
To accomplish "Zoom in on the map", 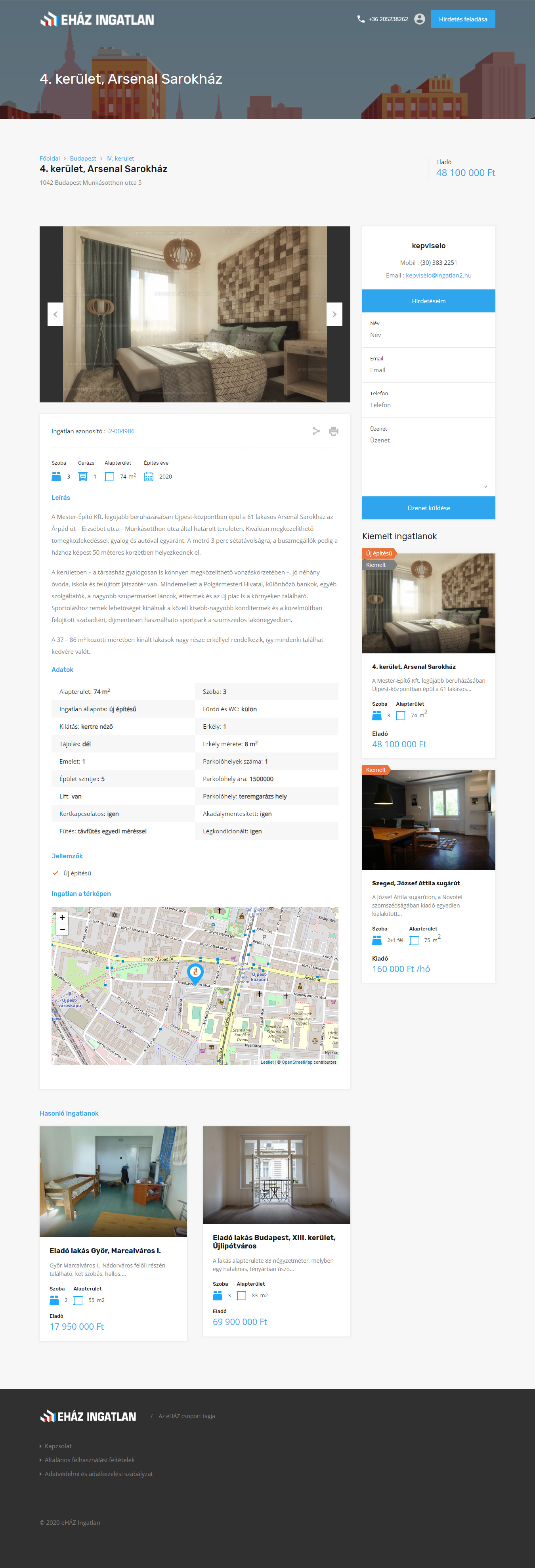I will pos(62,917).
